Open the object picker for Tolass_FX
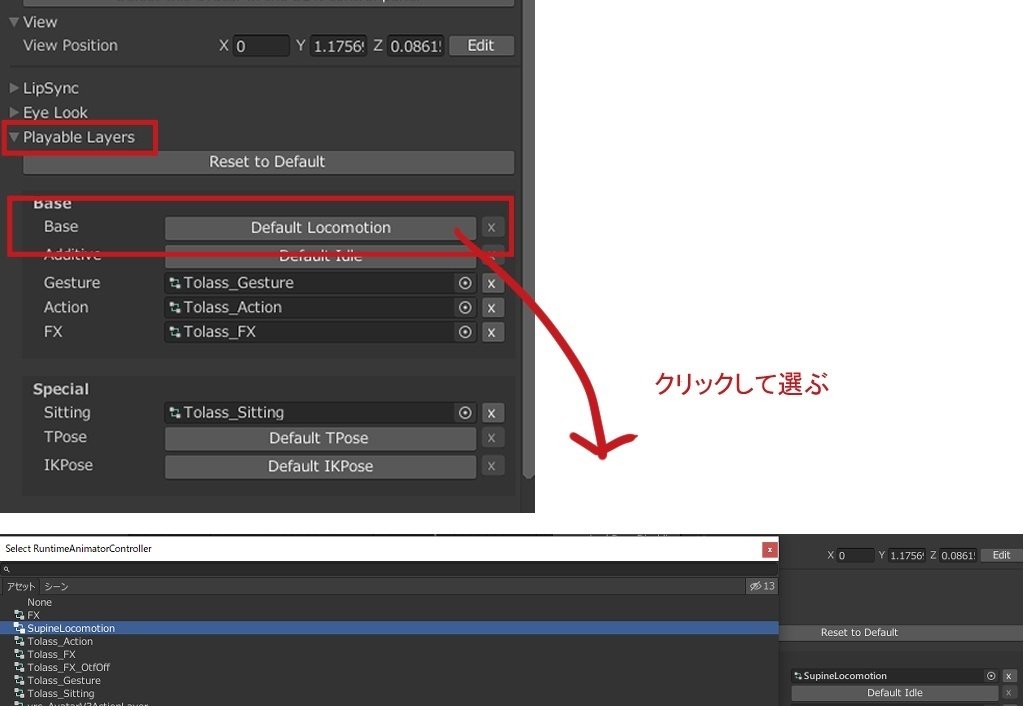1024x710 pixels. point(465,331)
